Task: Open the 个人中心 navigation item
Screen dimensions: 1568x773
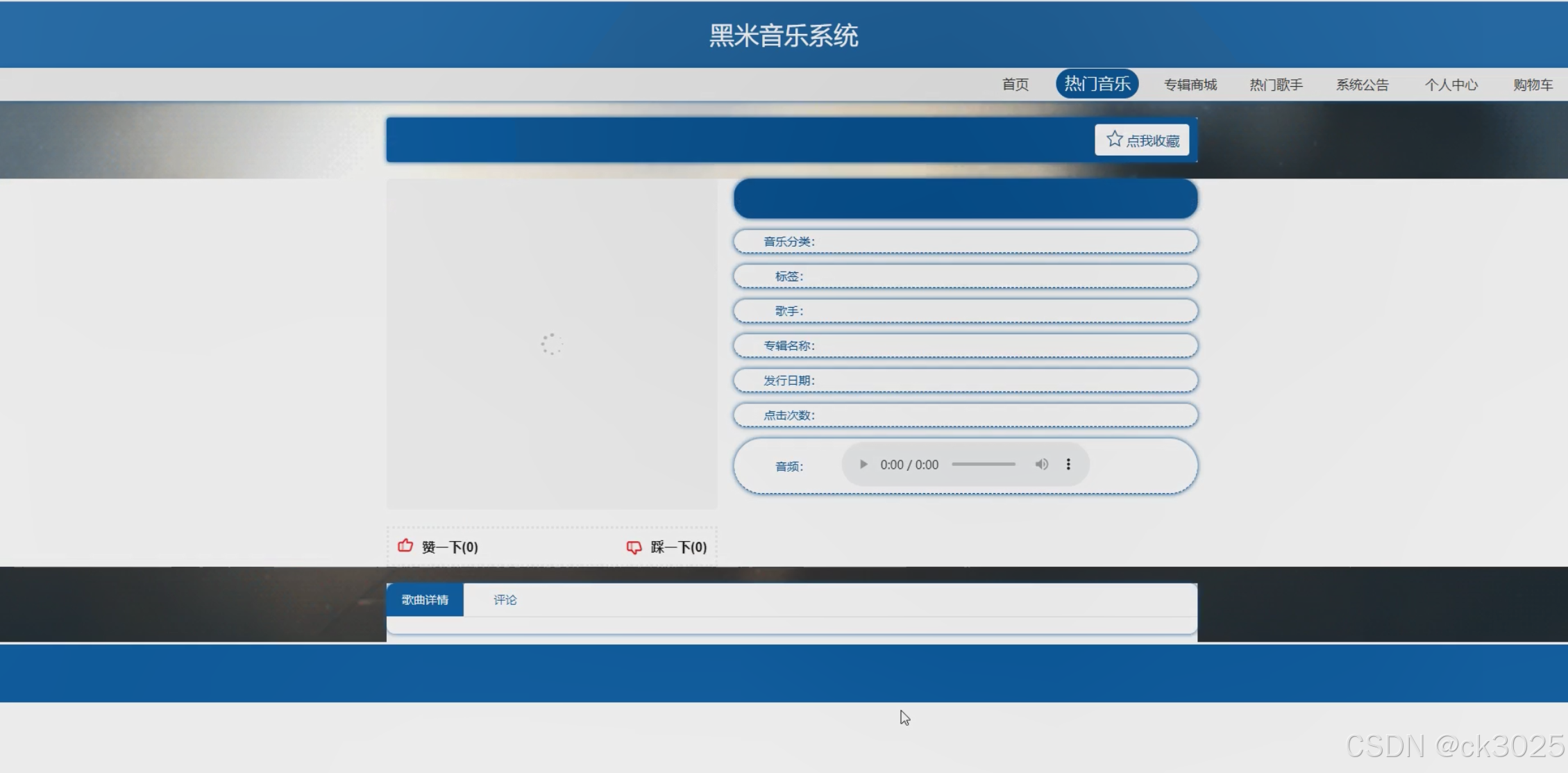Action: coord(1451,84)
